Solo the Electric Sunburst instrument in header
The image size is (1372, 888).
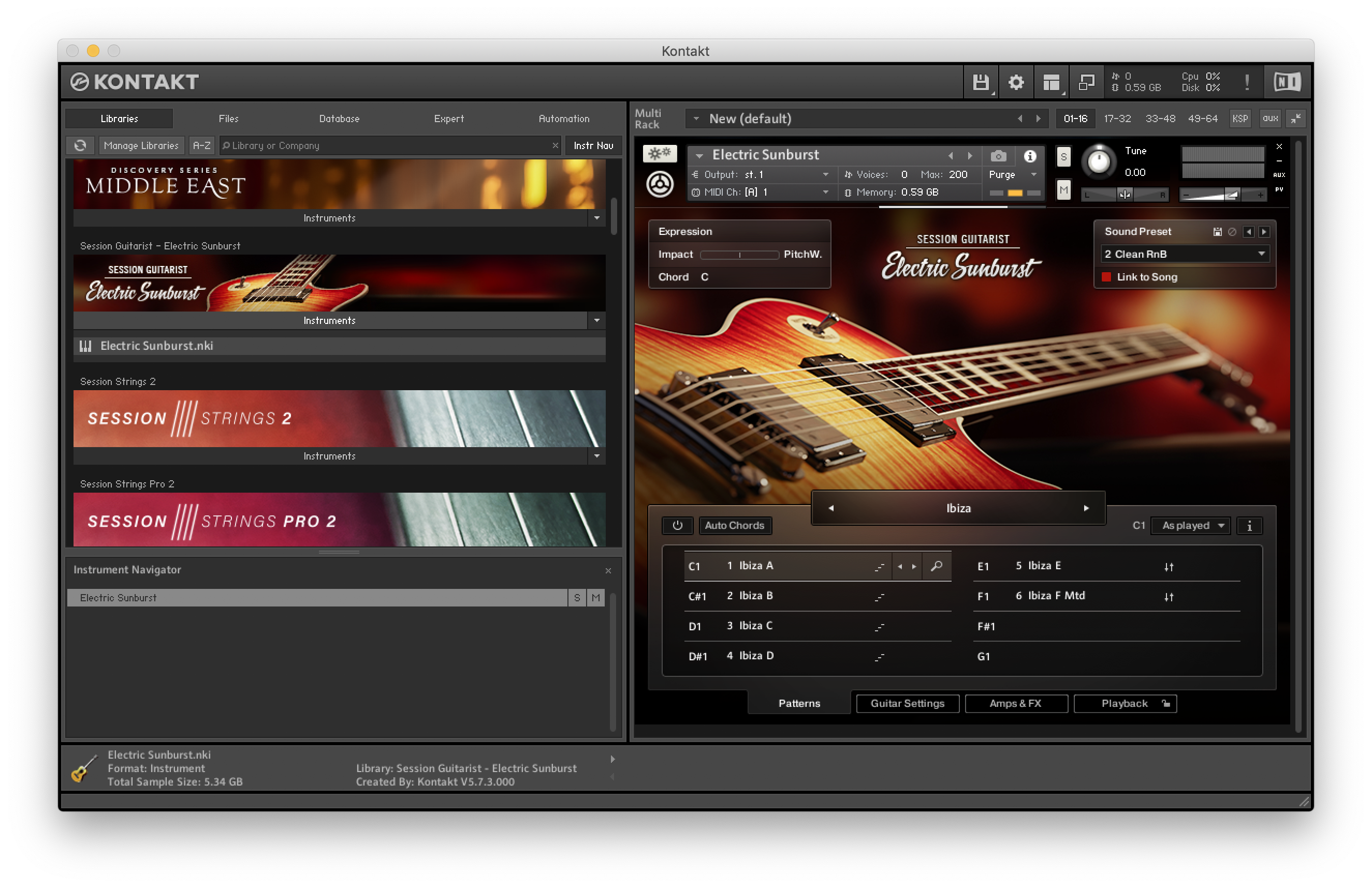(1063, 156)
